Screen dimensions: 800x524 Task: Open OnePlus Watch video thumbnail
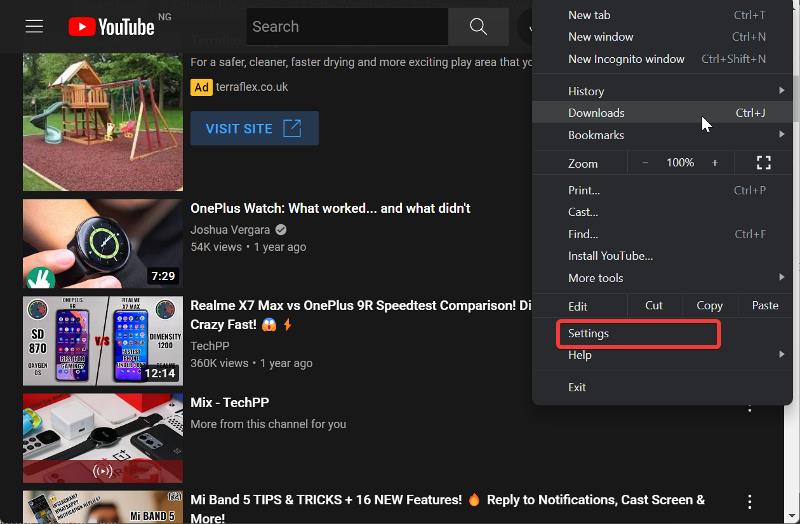pos(103,243)
